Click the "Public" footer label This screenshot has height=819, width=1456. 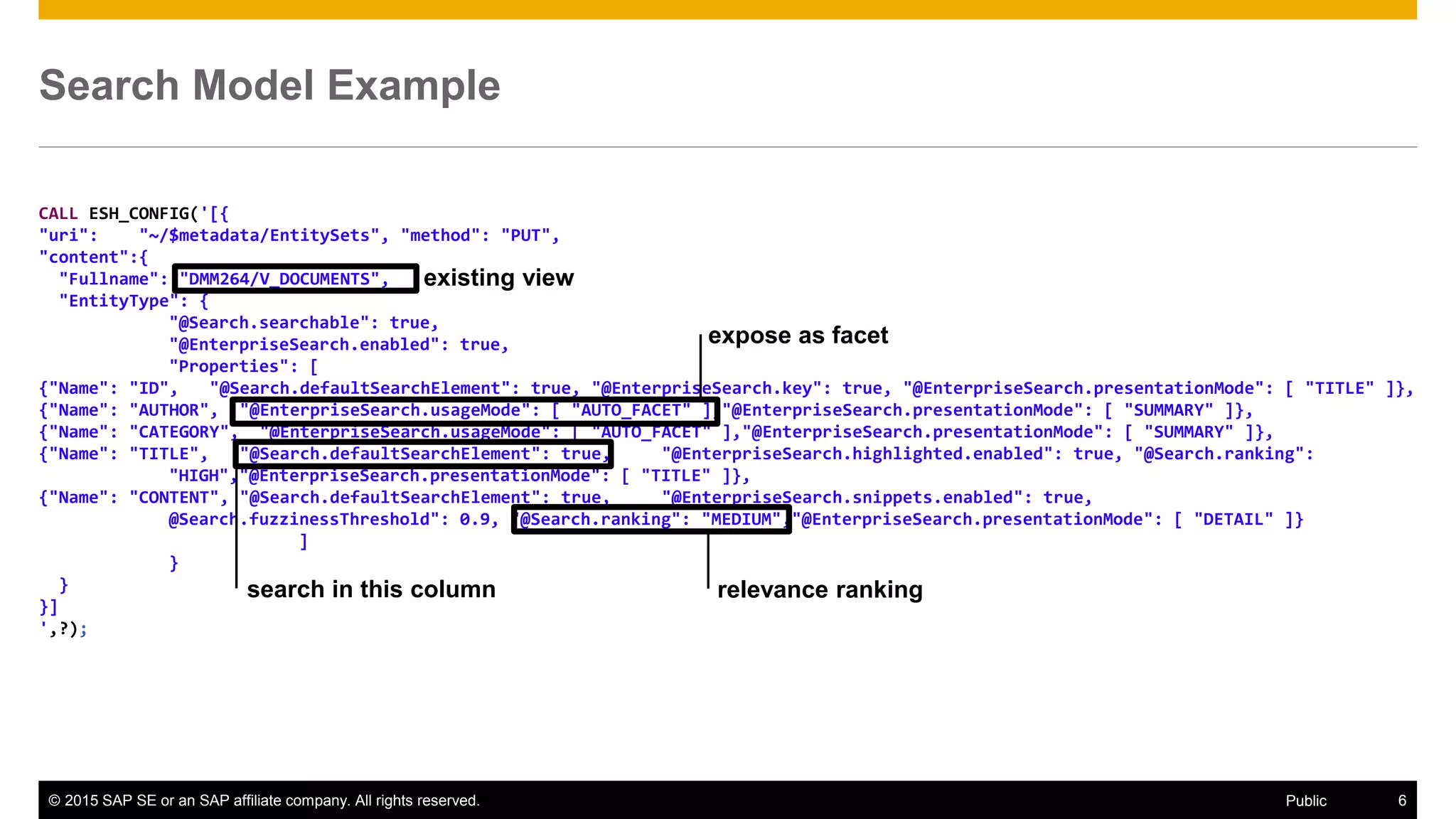coord(1306,801)
